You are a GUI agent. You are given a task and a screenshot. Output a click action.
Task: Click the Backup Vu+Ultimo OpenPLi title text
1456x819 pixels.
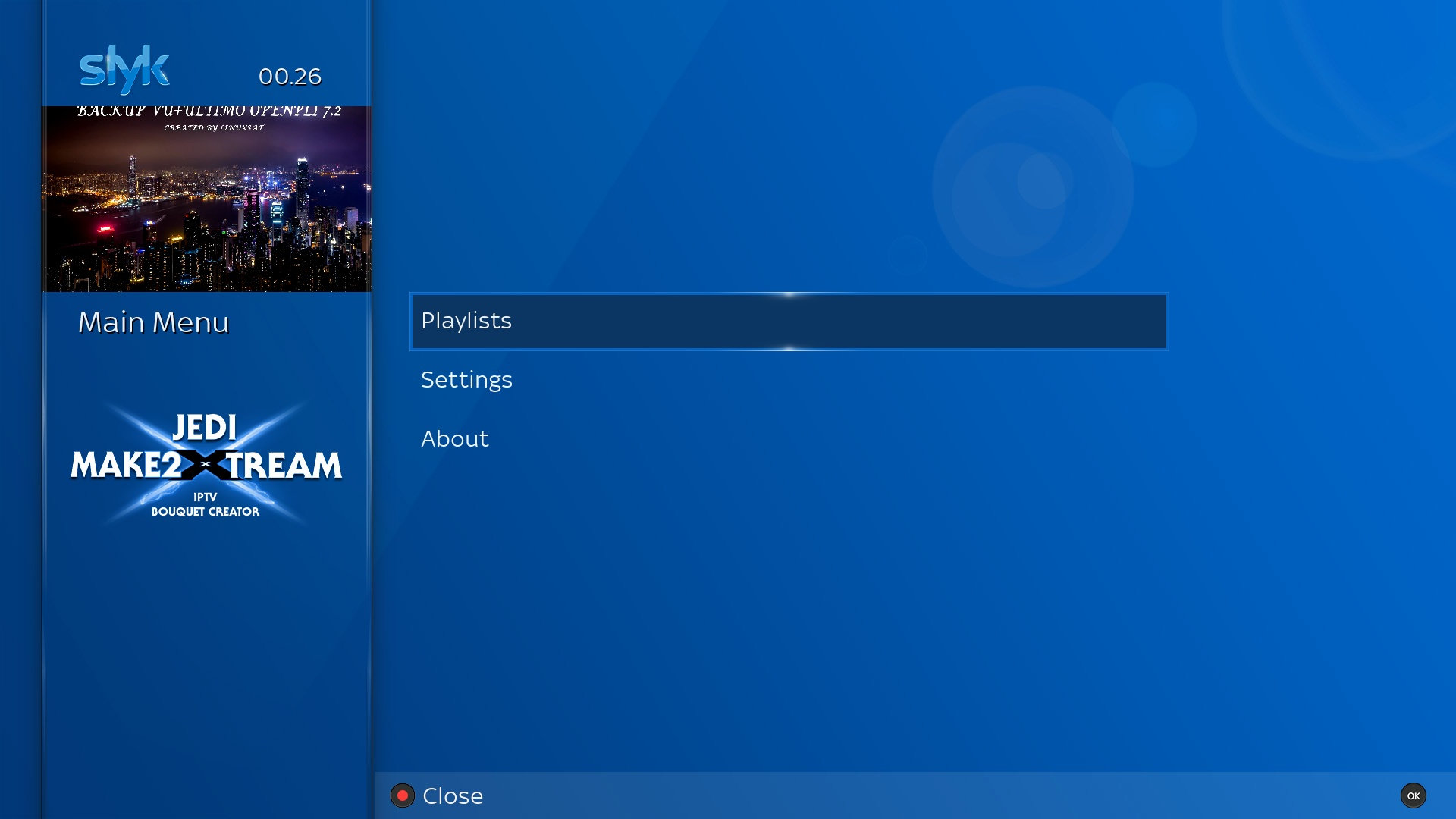click(x=209, y=111)
